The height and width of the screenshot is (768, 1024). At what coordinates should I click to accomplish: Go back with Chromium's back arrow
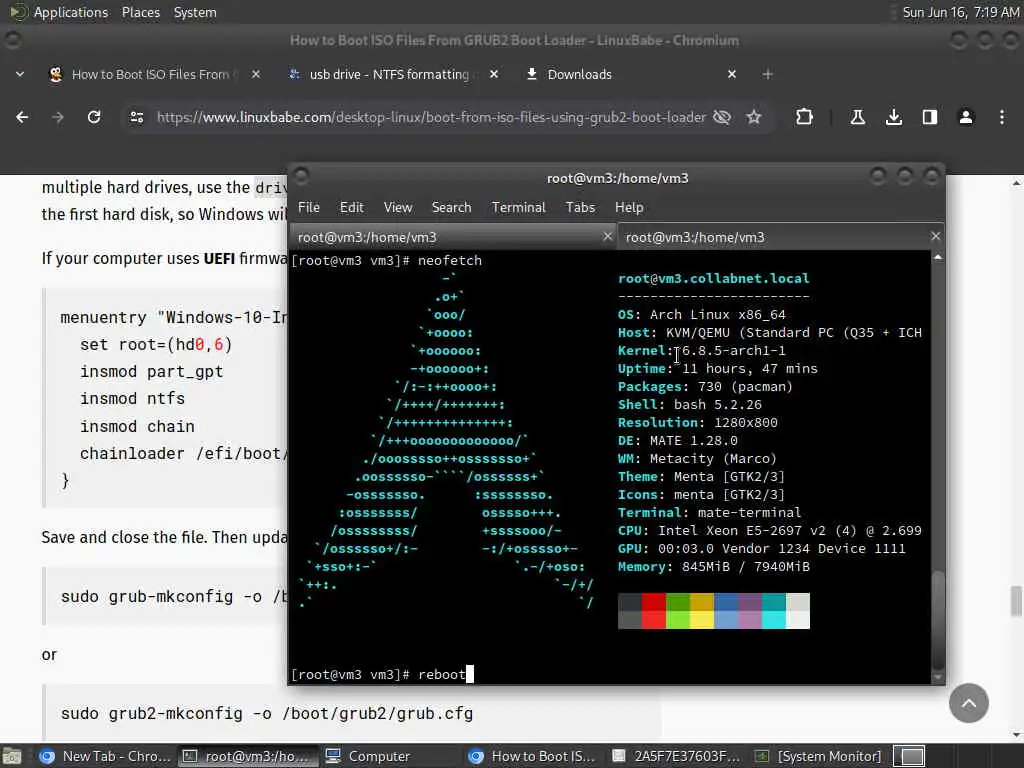22,117
